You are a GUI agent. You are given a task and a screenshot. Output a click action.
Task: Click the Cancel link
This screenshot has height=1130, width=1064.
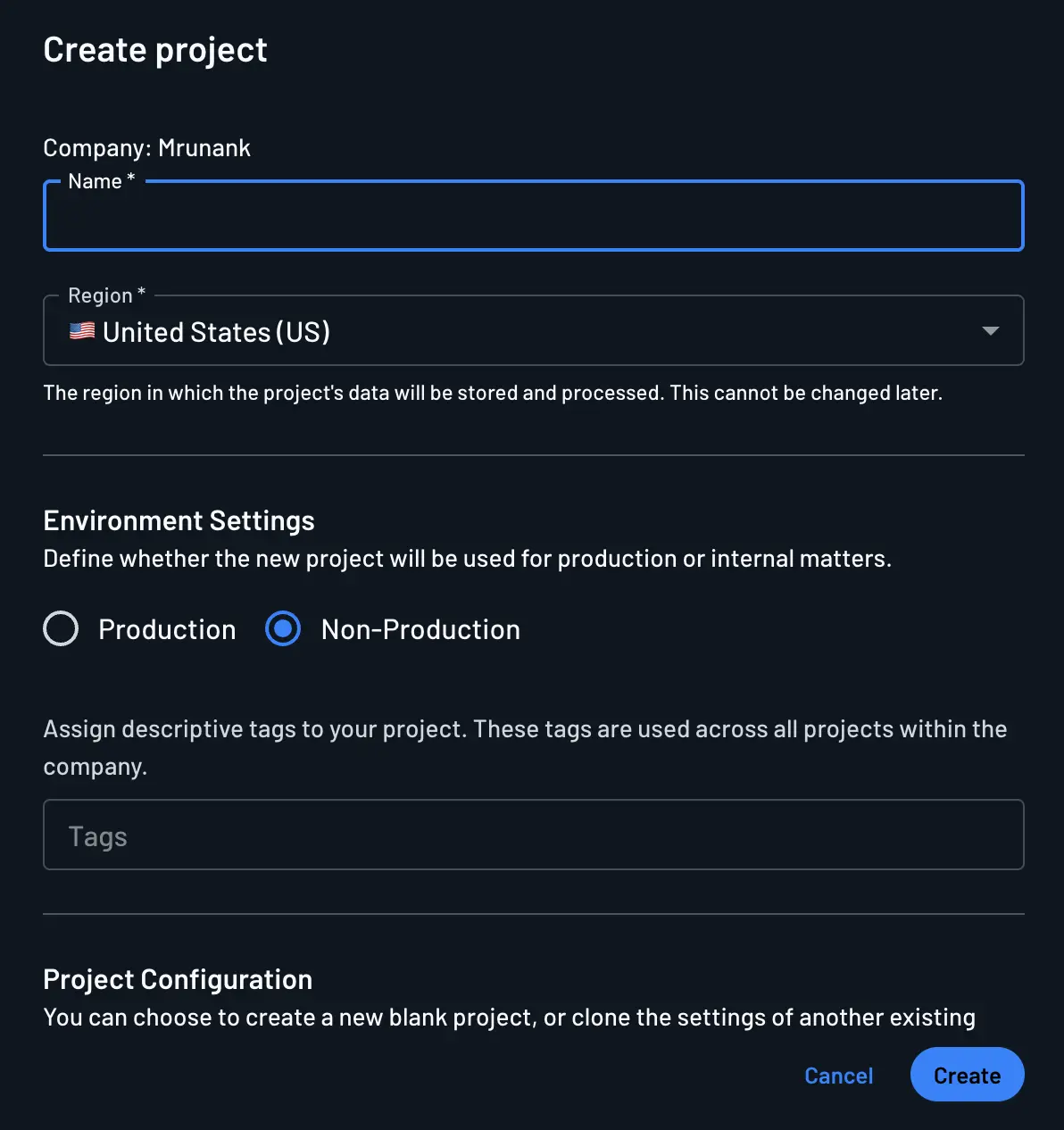click(838, 1075)
